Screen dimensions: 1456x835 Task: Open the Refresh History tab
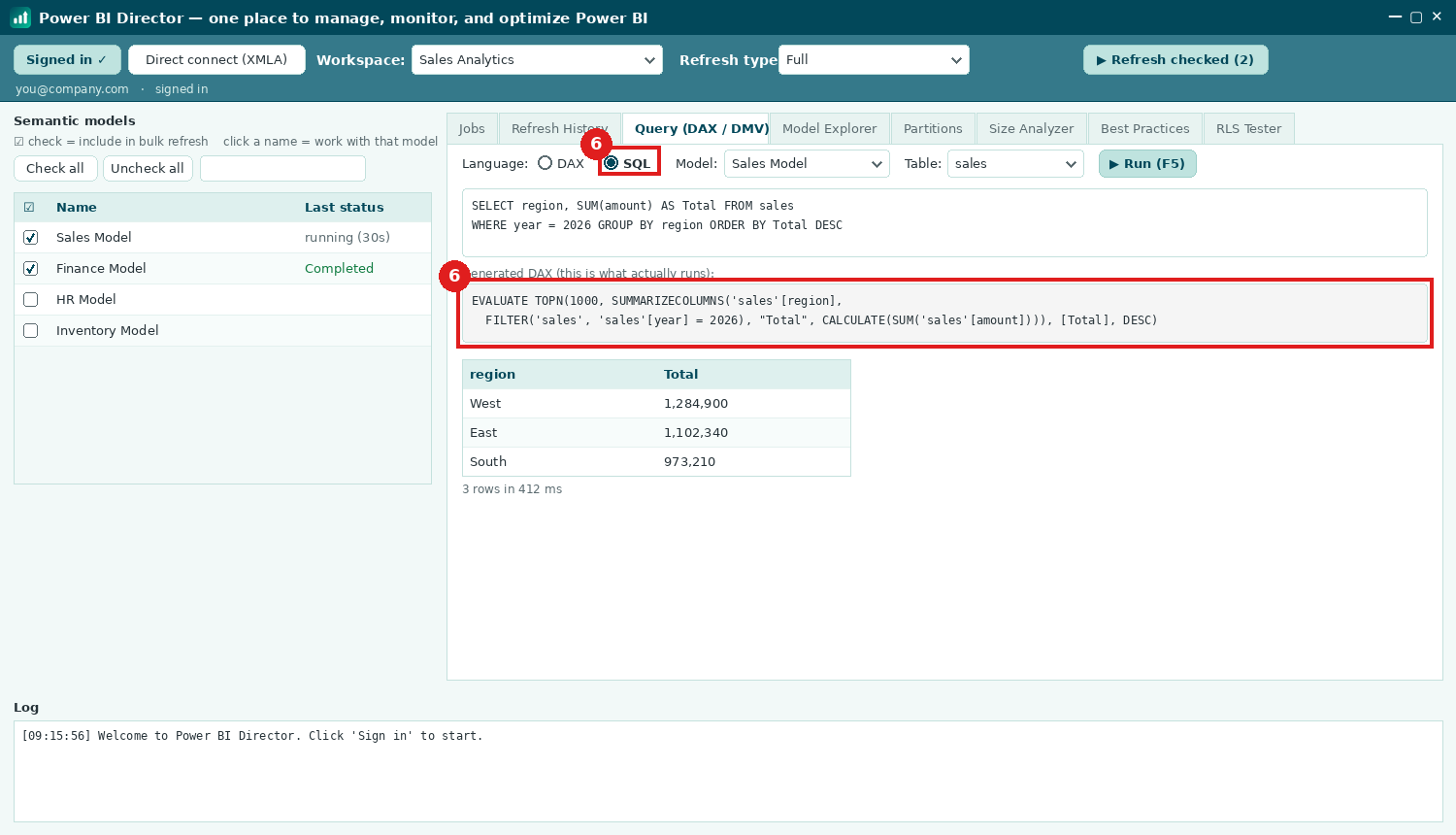pyautogui.click(x=559, y=128)
